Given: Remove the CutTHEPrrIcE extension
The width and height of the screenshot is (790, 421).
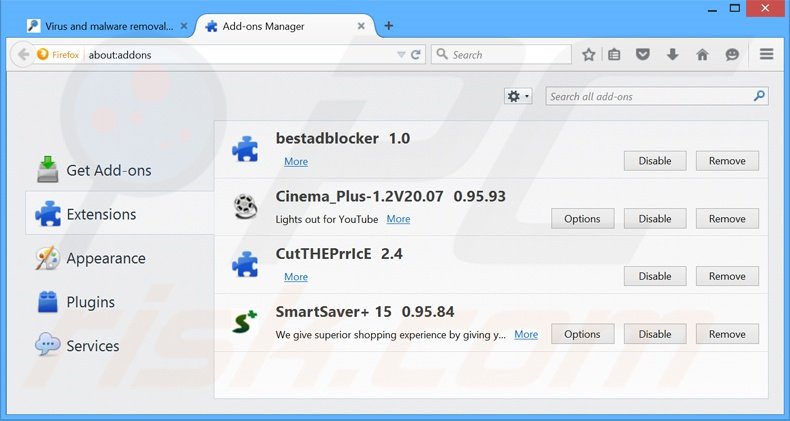Looking at the screenshot, I should (x=727, y=277).
